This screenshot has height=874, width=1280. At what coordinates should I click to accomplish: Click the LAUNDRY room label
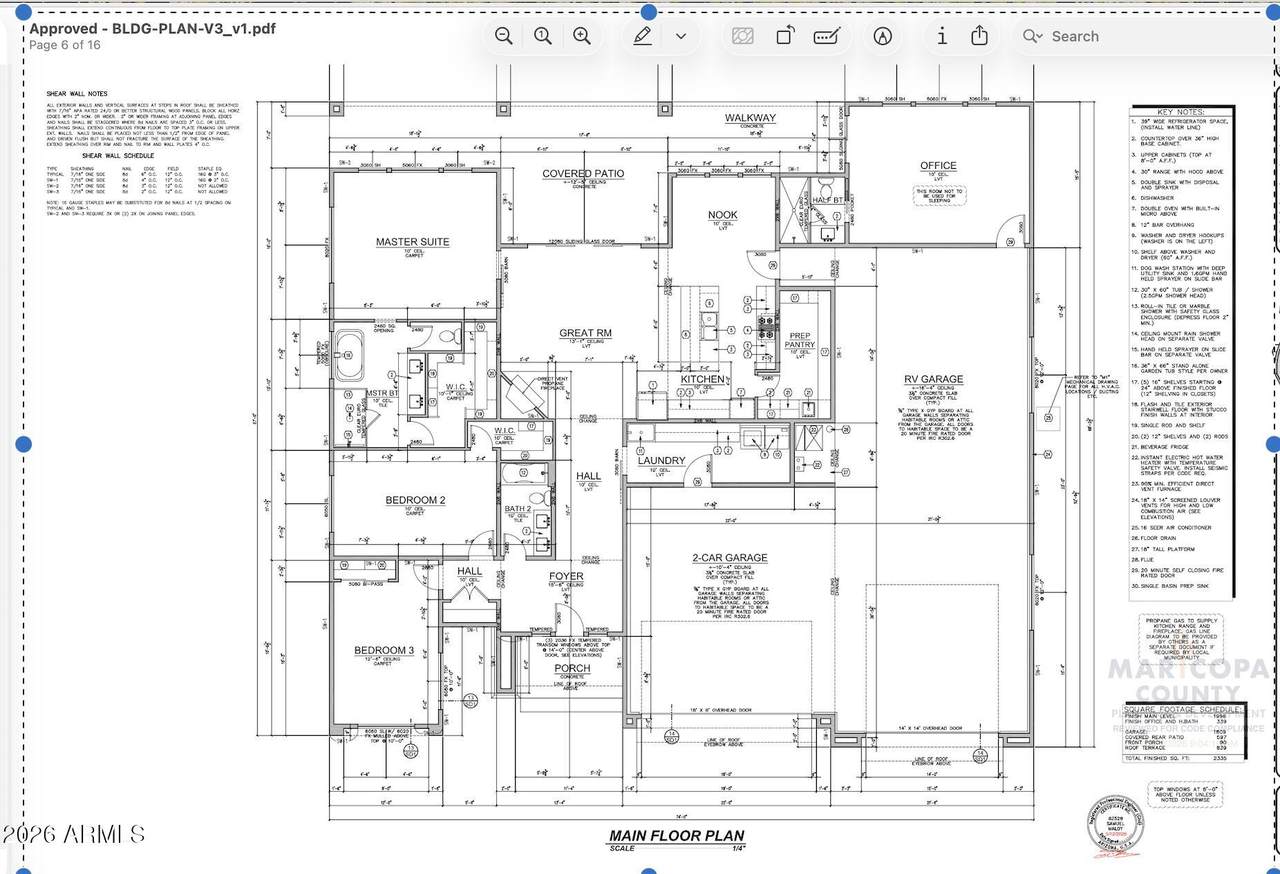click(x=660, y=461)
